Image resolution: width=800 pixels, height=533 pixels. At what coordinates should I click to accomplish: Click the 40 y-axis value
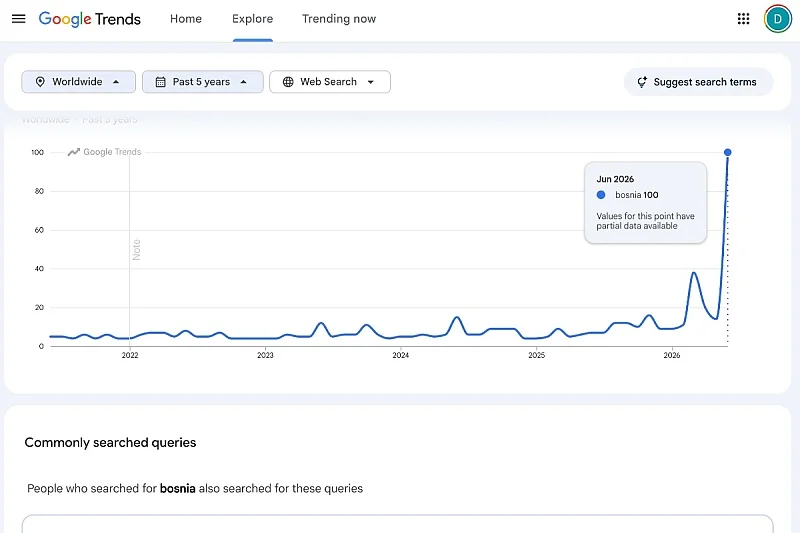click(x=39, y=268)
